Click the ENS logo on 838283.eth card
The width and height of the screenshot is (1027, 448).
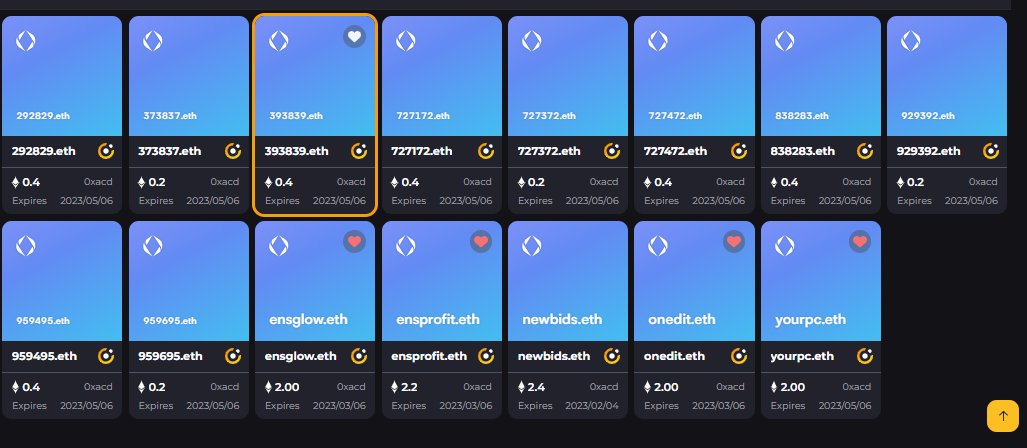click(x=784, y=41)
